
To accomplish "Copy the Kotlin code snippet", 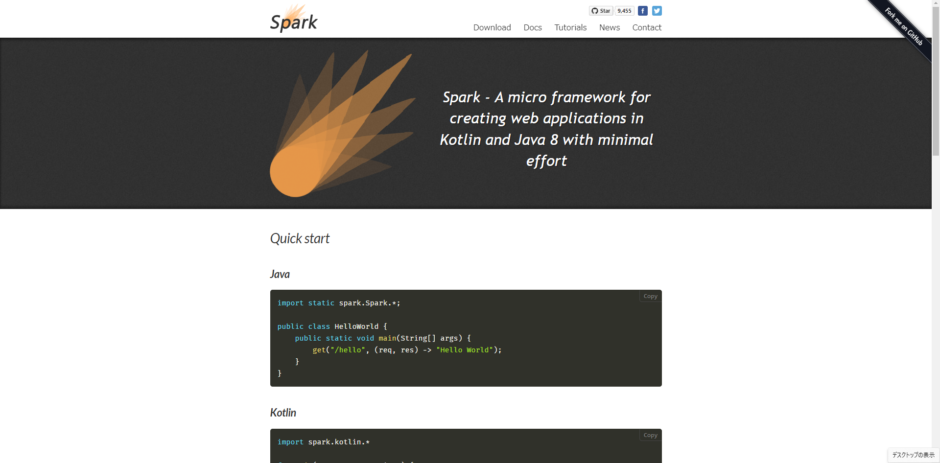I will pyautogui.click(x=650, y=435).
